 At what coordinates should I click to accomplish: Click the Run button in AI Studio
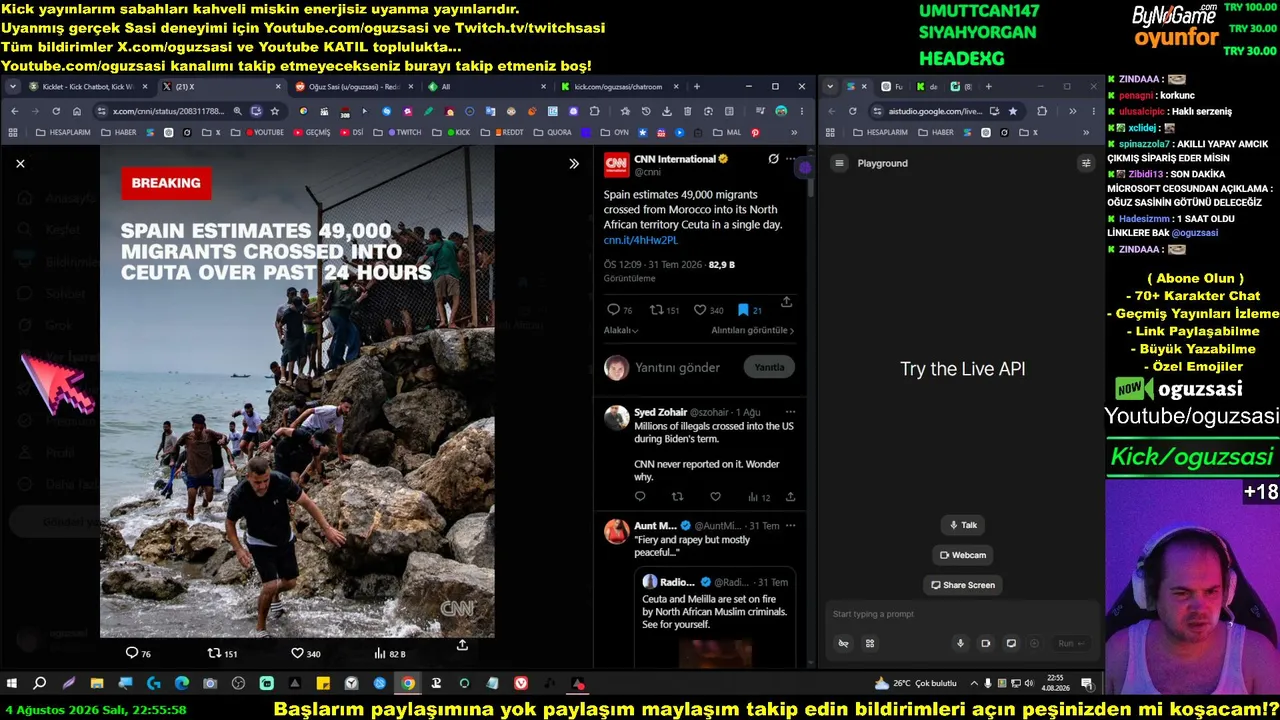pos(1070,644)
